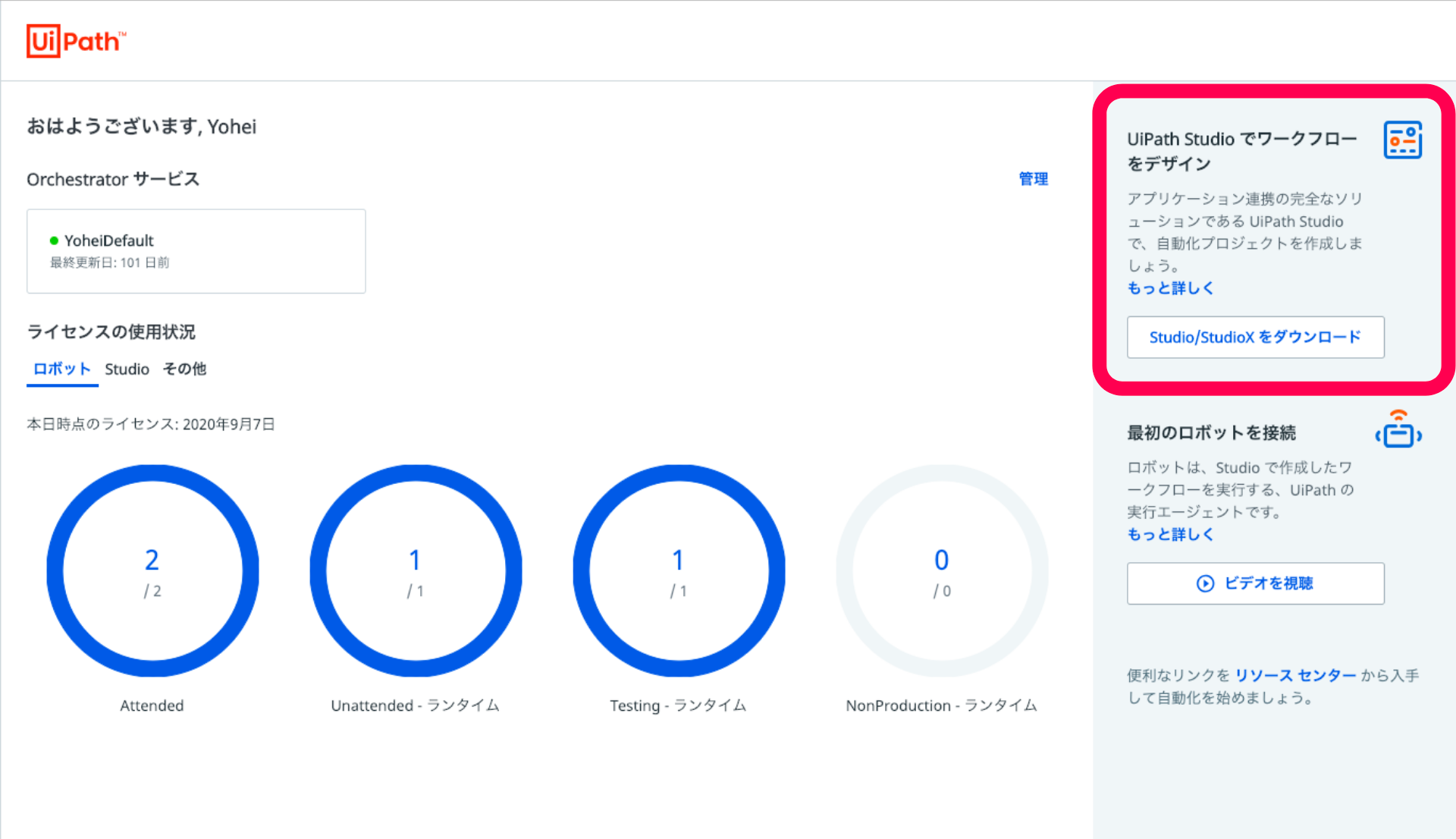Click the Attended label text
The image size is (1456, 839).
coord(152,705)
